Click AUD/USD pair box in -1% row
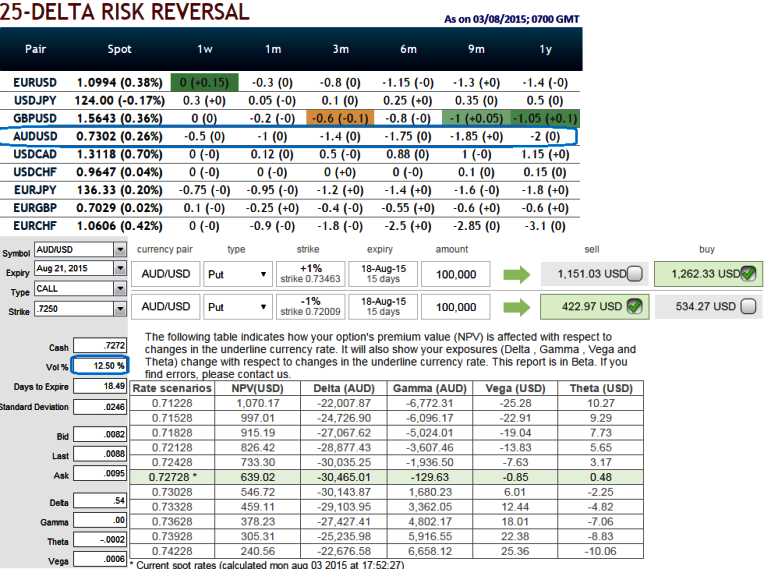 point(166,306)
